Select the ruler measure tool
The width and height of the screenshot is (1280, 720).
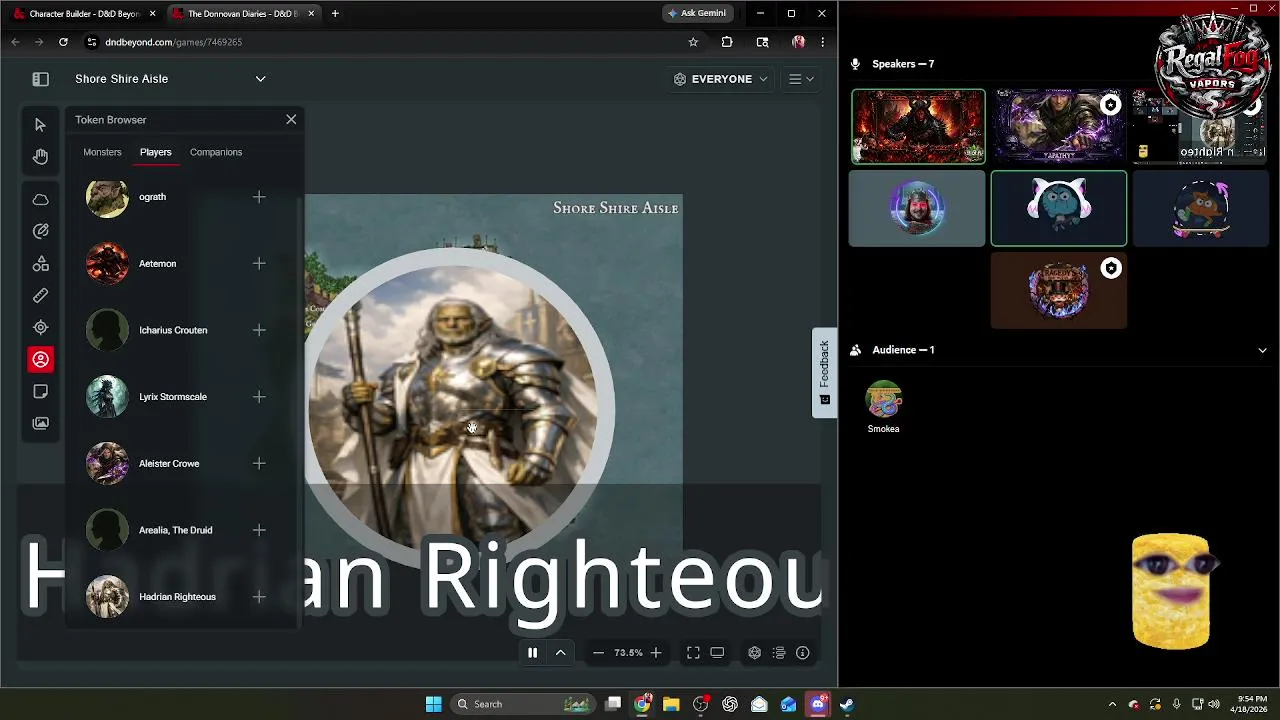click(x=40, y=296)
